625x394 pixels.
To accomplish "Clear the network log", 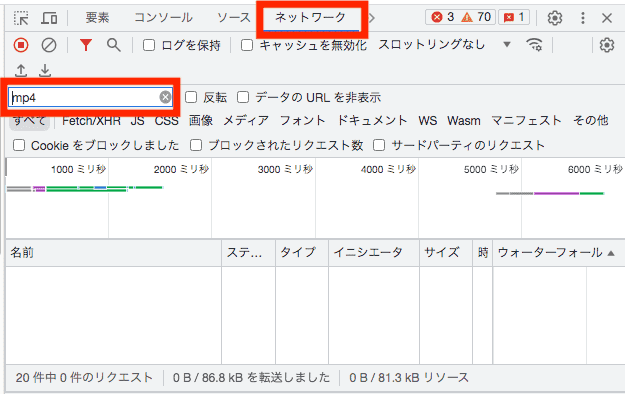I will [49, 45].
